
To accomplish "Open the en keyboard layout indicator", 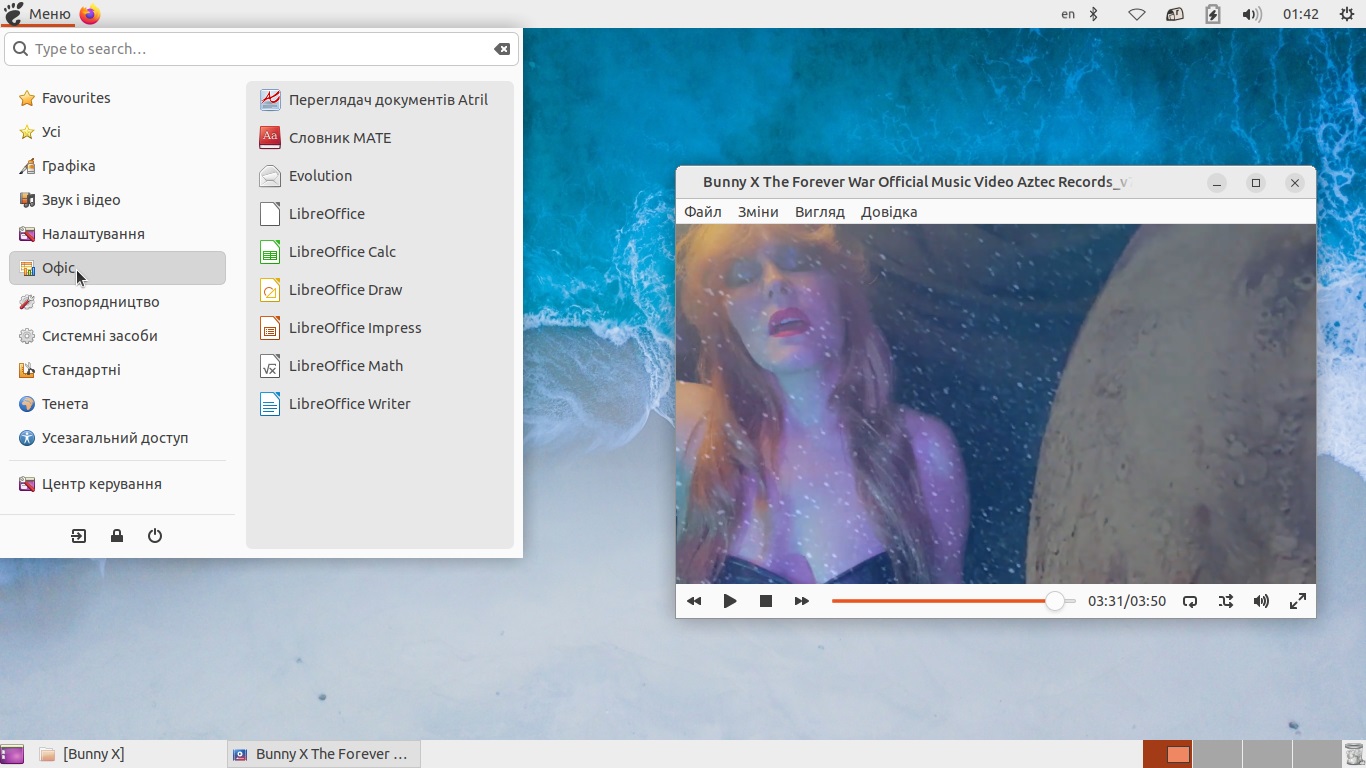I will 1068,14.
